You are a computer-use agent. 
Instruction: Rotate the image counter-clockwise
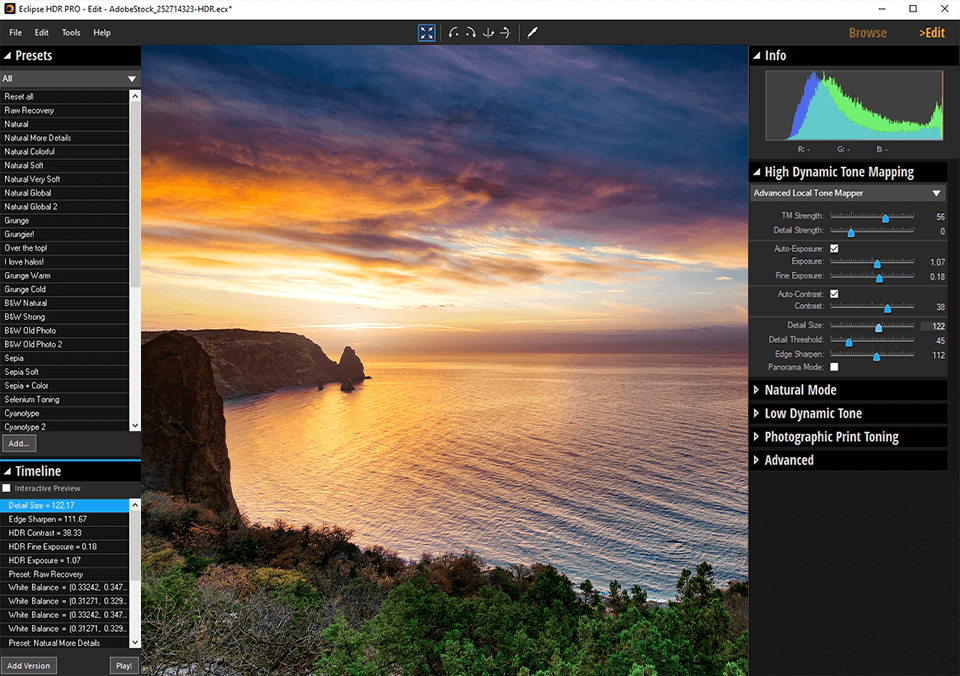451,32
